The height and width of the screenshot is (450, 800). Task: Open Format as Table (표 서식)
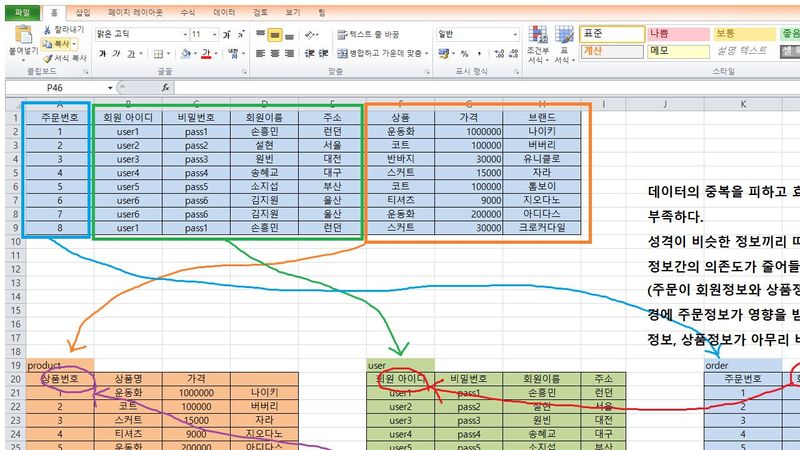point(564,44)
